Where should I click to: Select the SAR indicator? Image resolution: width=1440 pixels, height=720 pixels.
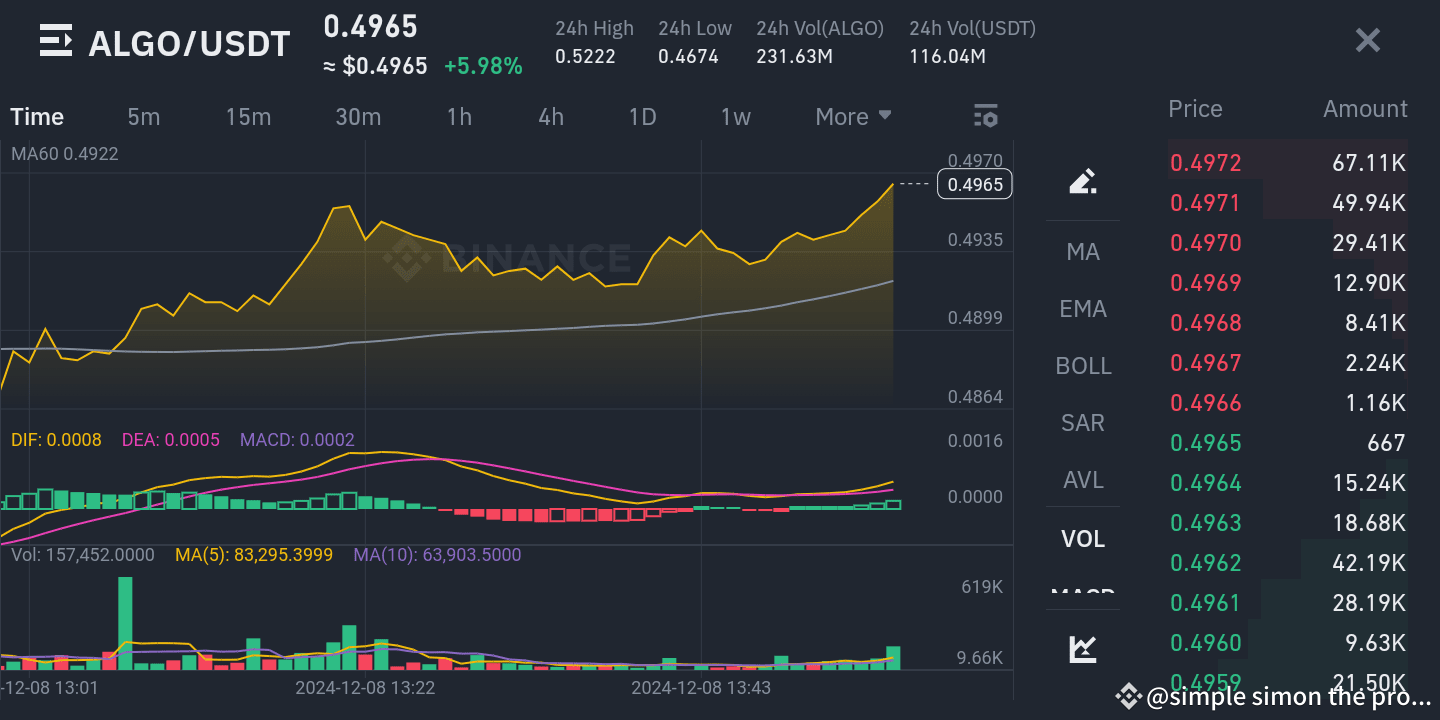coord(1083,423)
